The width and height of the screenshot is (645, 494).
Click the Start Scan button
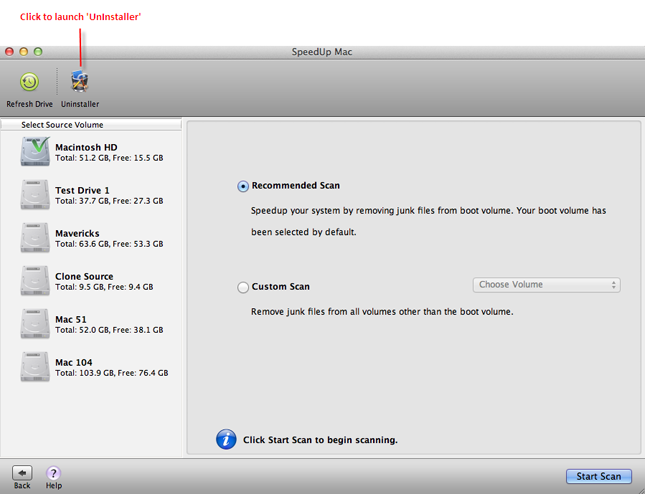(599, 476)
